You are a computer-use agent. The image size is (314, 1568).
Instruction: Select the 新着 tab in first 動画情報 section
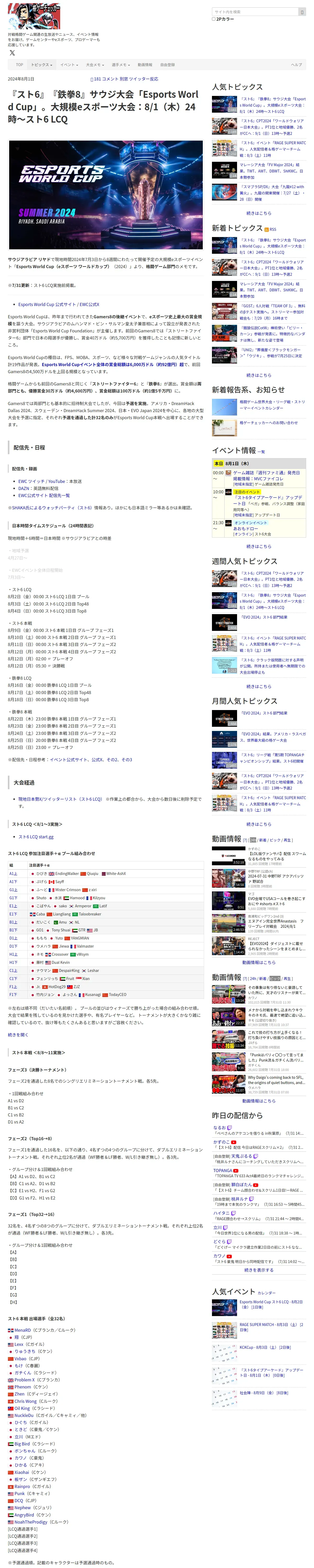(263, 840)
